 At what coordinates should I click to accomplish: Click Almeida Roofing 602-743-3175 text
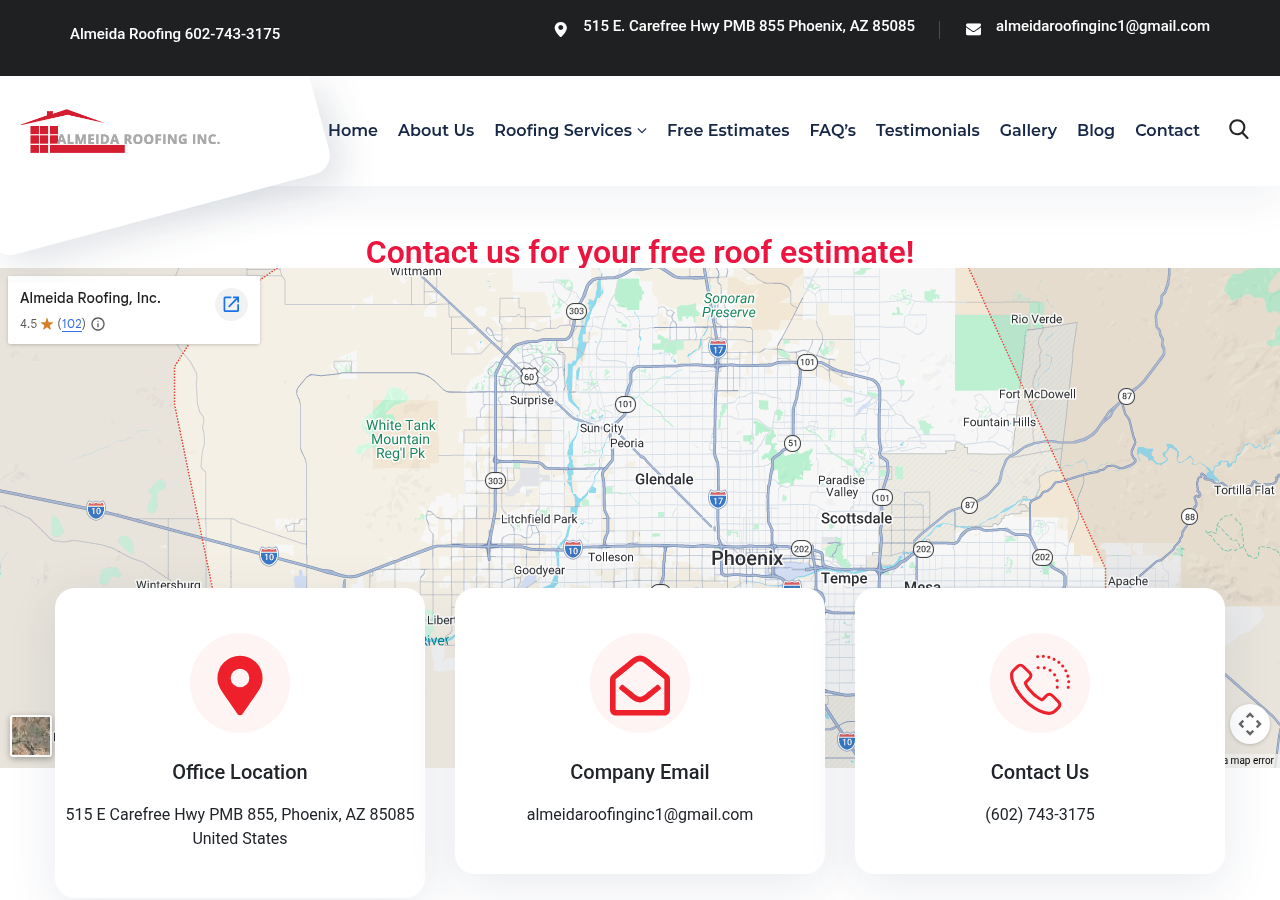click(175, 34)
